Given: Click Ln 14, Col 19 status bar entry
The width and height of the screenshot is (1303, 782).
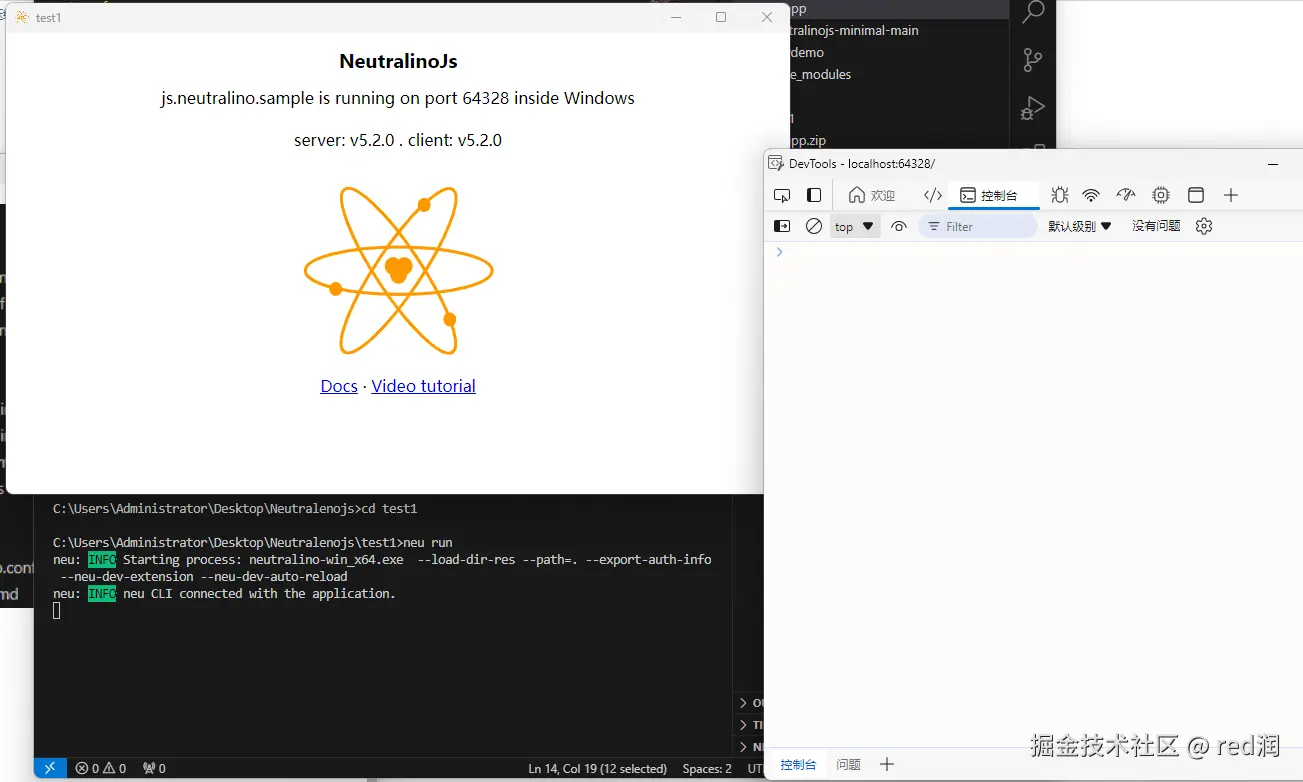Looking at the screenshot, I should (597, 768).
